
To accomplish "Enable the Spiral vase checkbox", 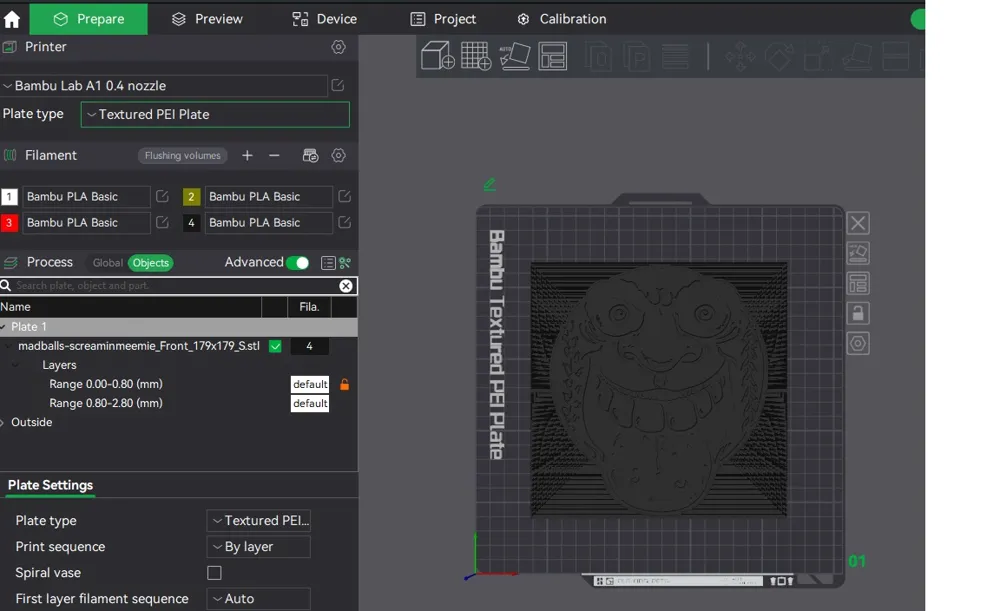I will (214, 573).
